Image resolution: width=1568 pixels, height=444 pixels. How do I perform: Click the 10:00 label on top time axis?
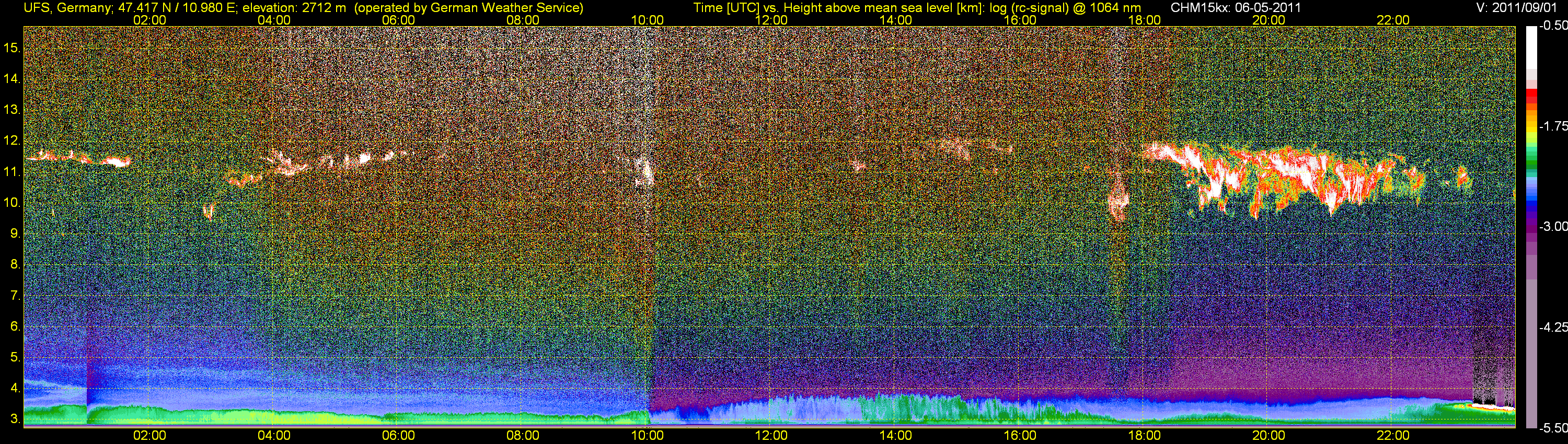click(647, 20)
